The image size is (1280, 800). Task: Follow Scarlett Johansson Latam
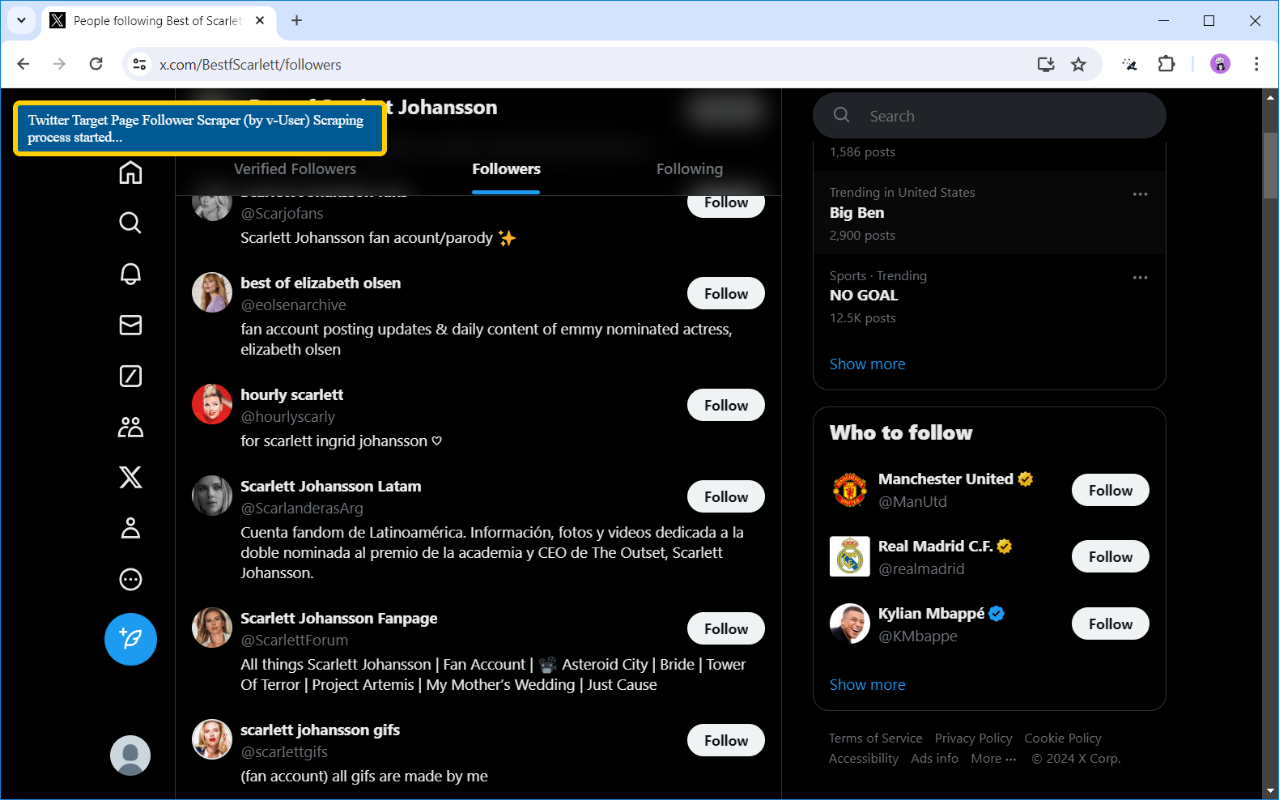(x=726, y=497)
